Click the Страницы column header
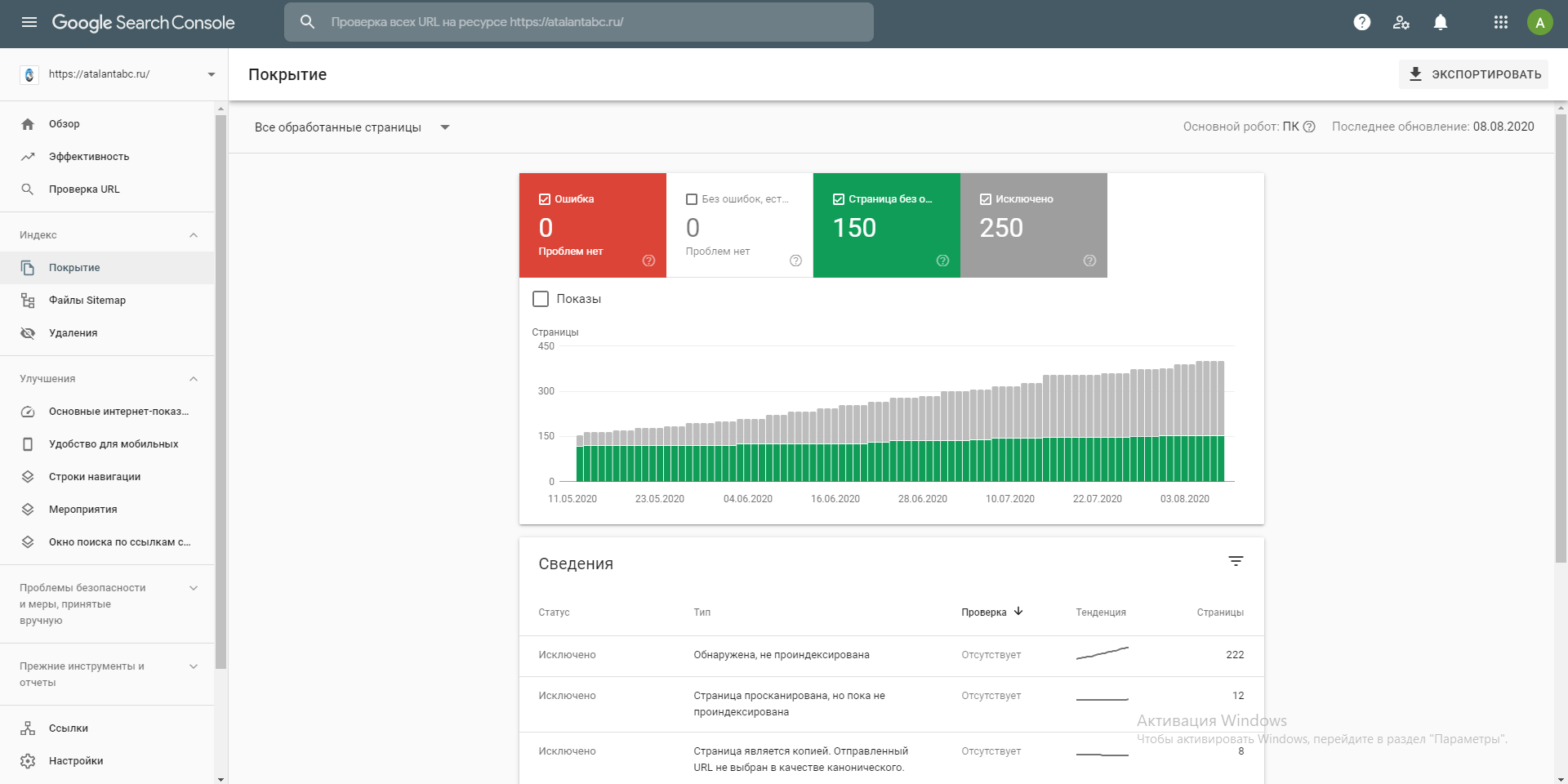The width and height of the screenshot is (1568, 784). [1220, 612]
